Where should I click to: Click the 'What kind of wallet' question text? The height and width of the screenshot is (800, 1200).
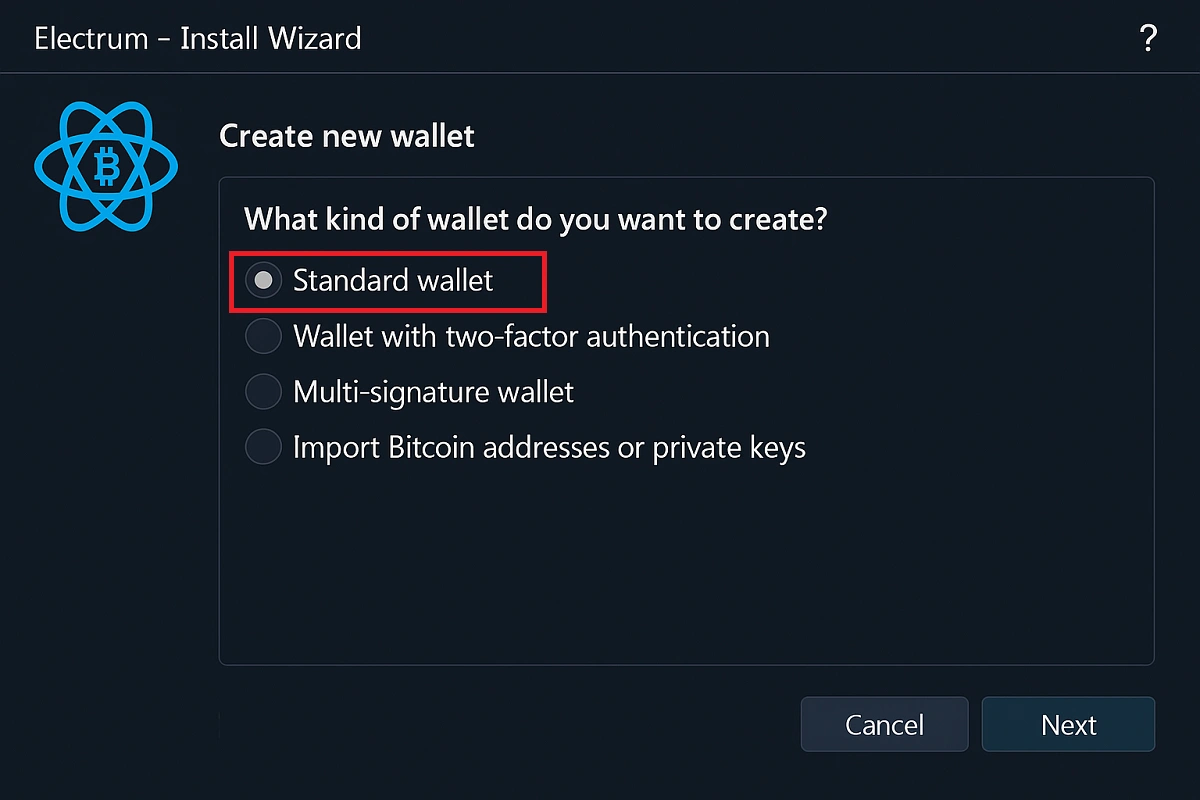(x=536, y=219)
